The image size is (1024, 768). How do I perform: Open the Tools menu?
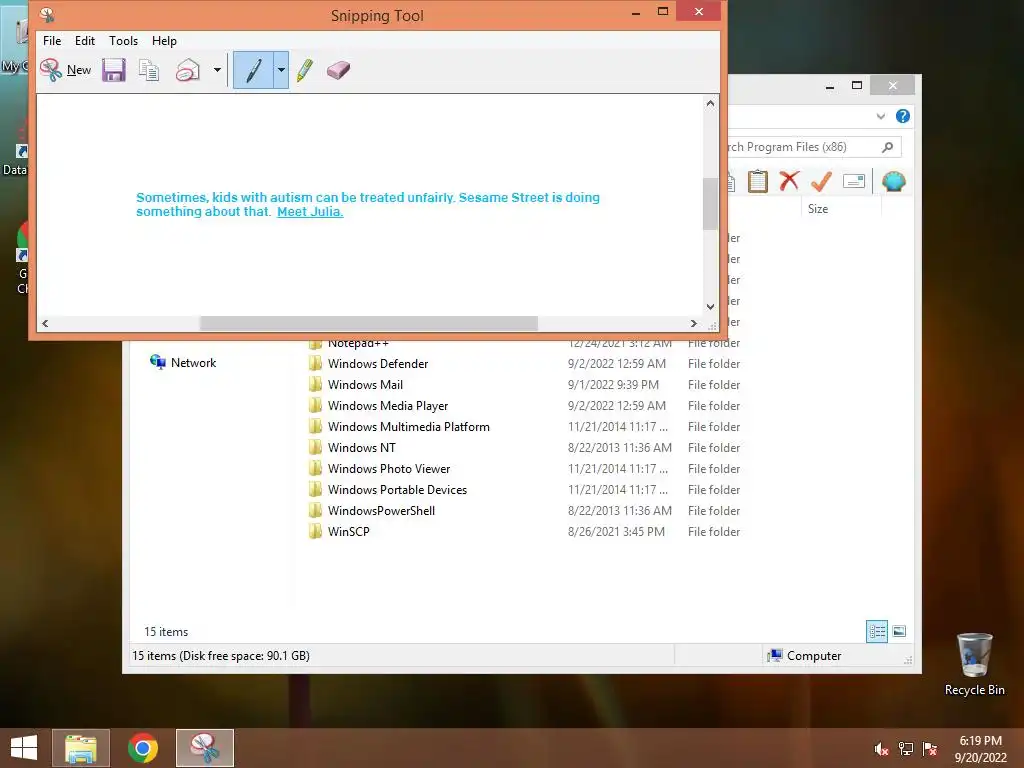click(x=123, y=40)
